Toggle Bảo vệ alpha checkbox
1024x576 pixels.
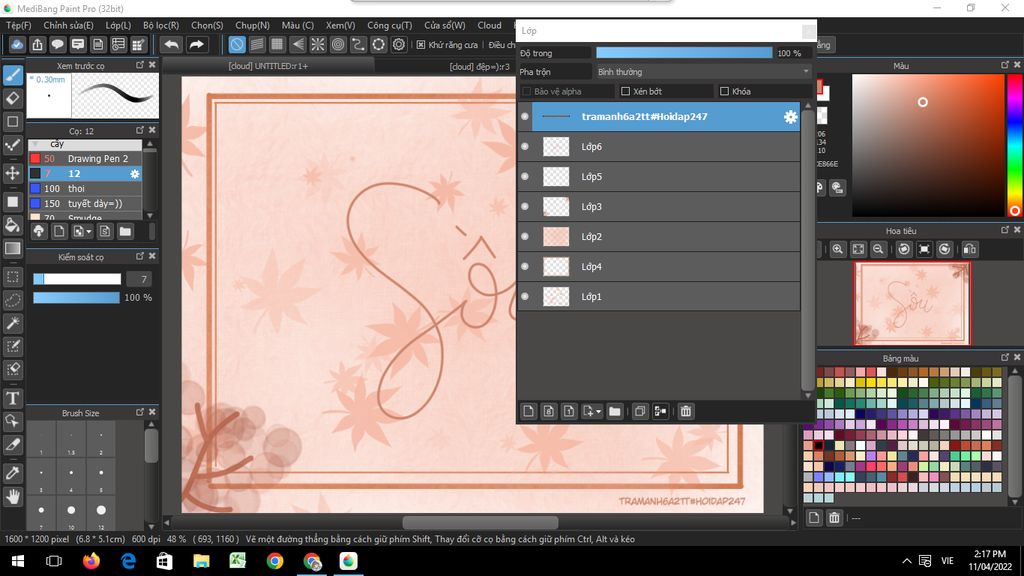[526, 91]
